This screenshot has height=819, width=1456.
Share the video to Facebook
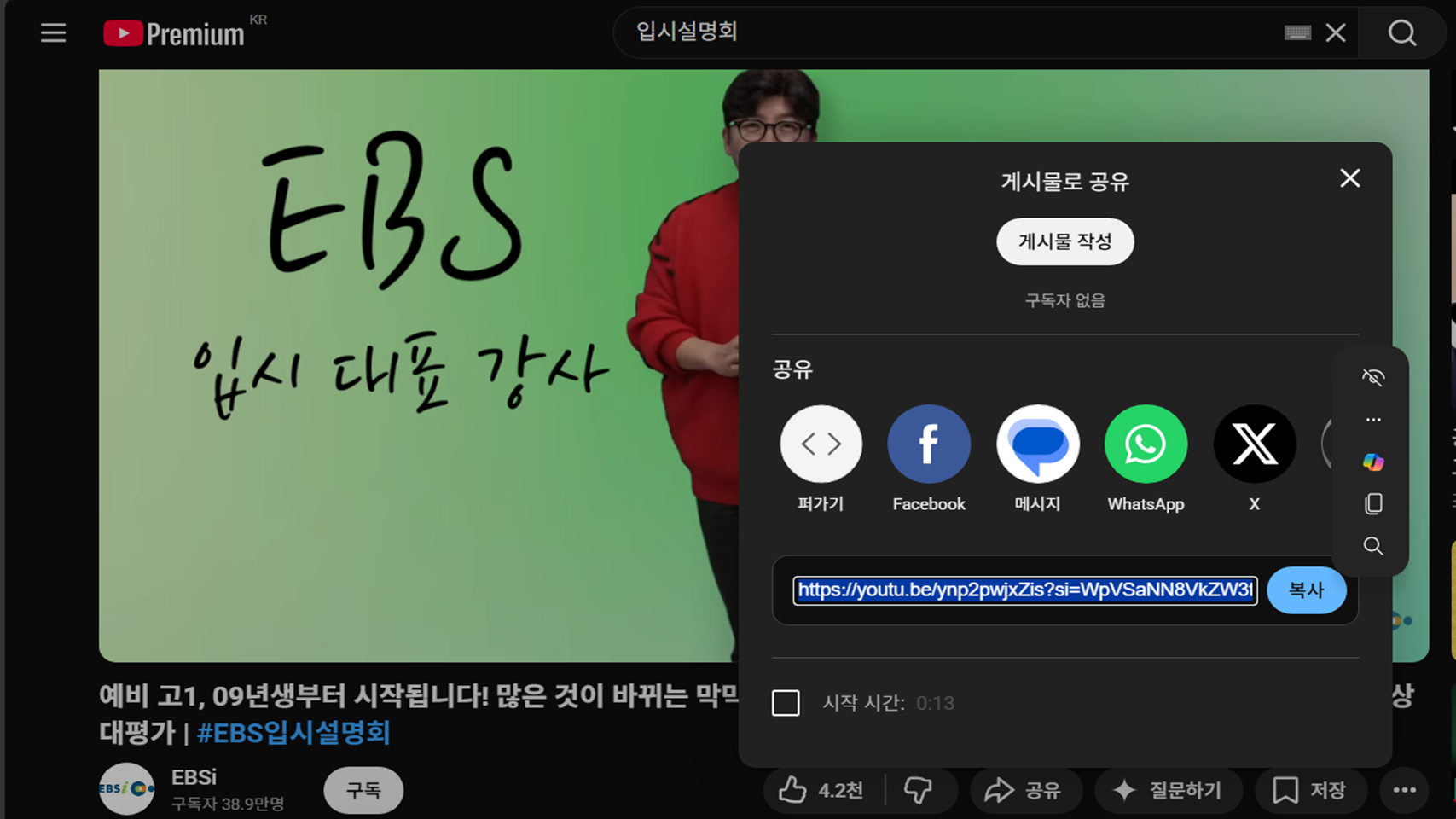pyautogui.click(x=929, y=459)
